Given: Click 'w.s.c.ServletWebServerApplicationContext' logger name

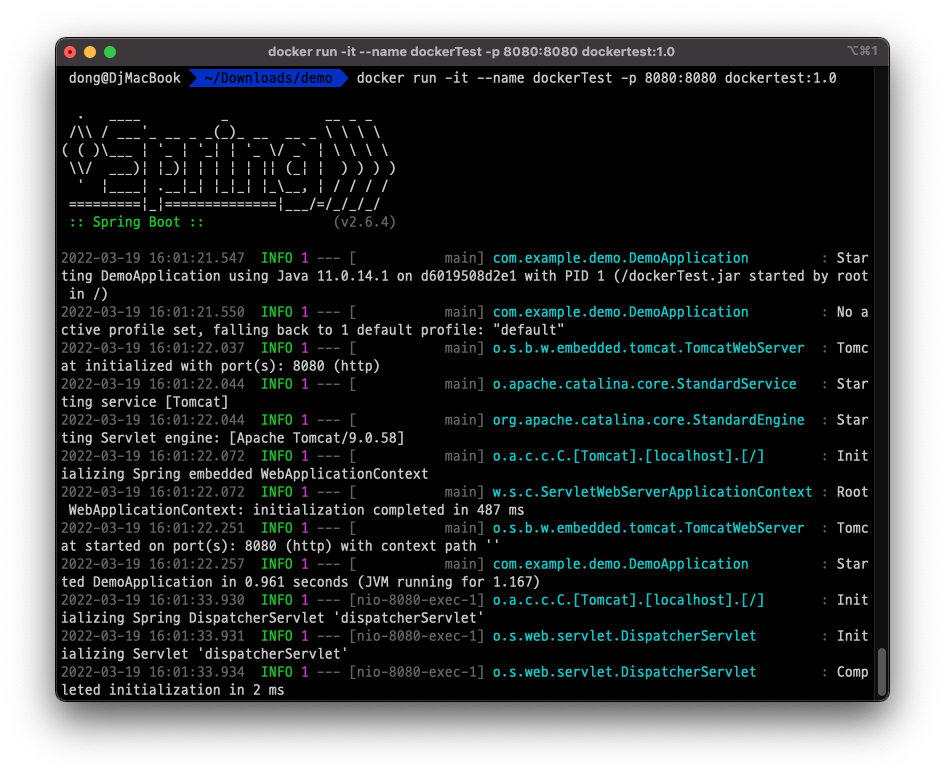Looking at the screenshot, I should [x=652, y=492].
